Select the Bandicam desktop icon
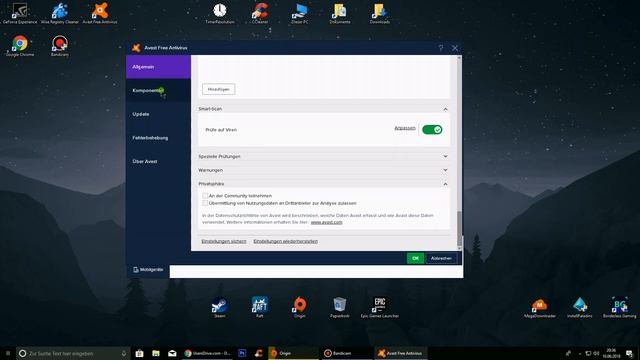Viewport: 640px width, 360px height. 60,45
